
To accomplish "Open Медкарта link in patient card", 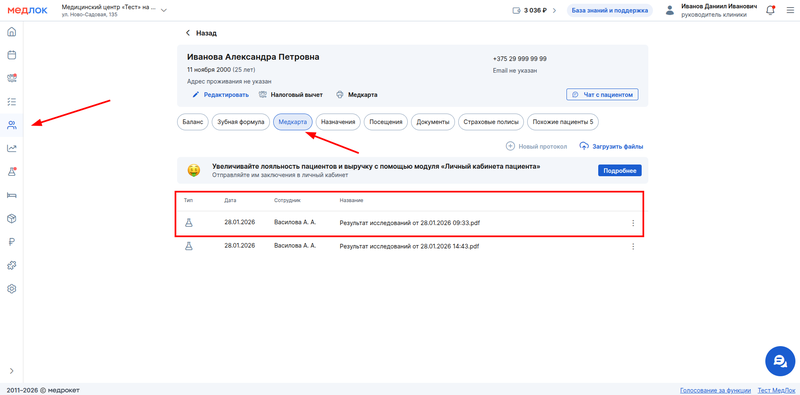I will [x=363, y=94].
